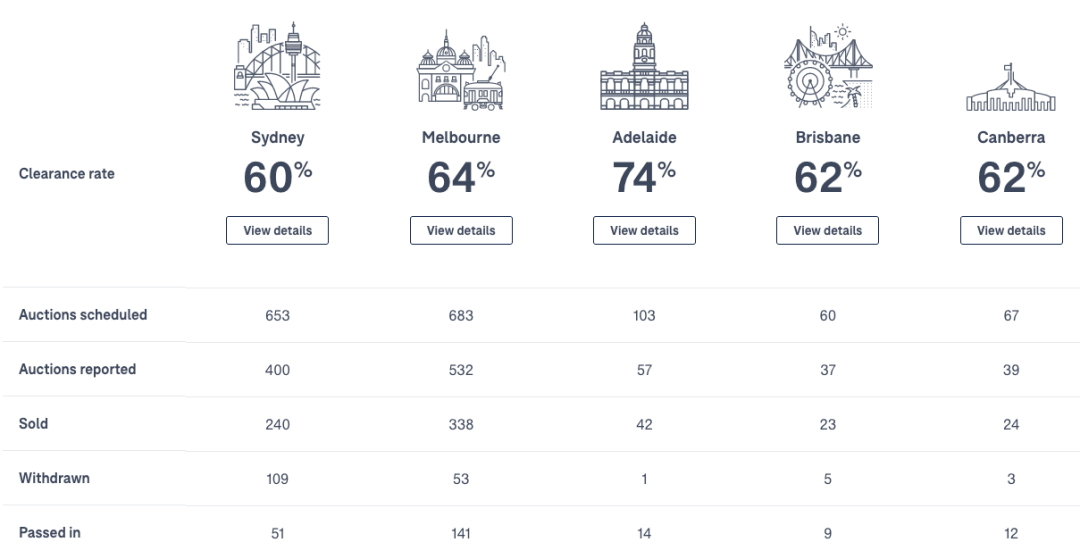This screenshot has height=559, width=1080.
Task: Click Melbourne's sold count of 338
Action: [x=461, y=424]
